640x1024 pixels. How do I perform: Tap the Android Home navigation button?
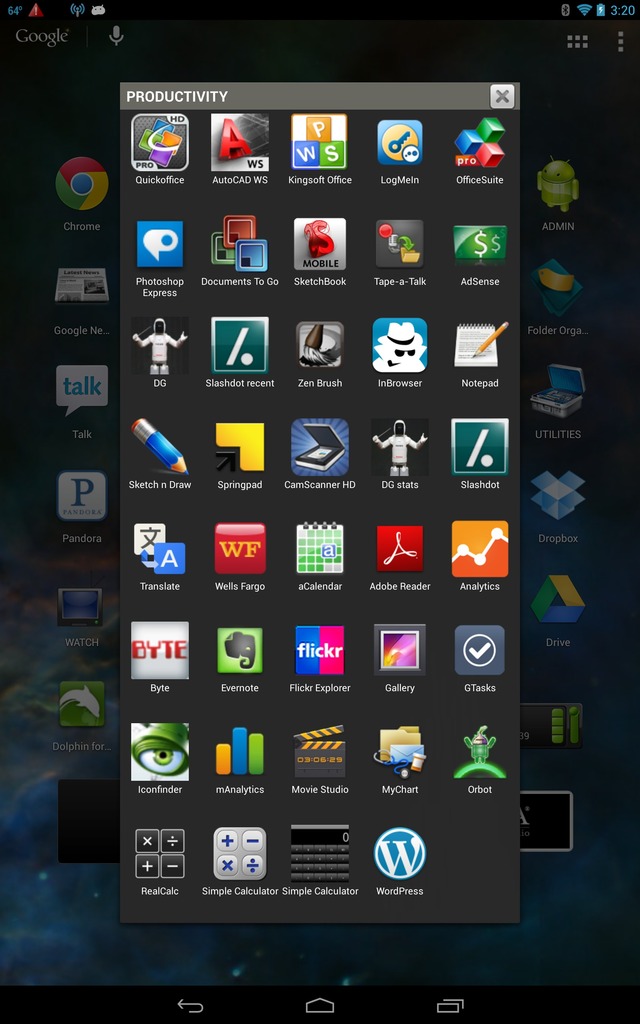coord(320,1006)
